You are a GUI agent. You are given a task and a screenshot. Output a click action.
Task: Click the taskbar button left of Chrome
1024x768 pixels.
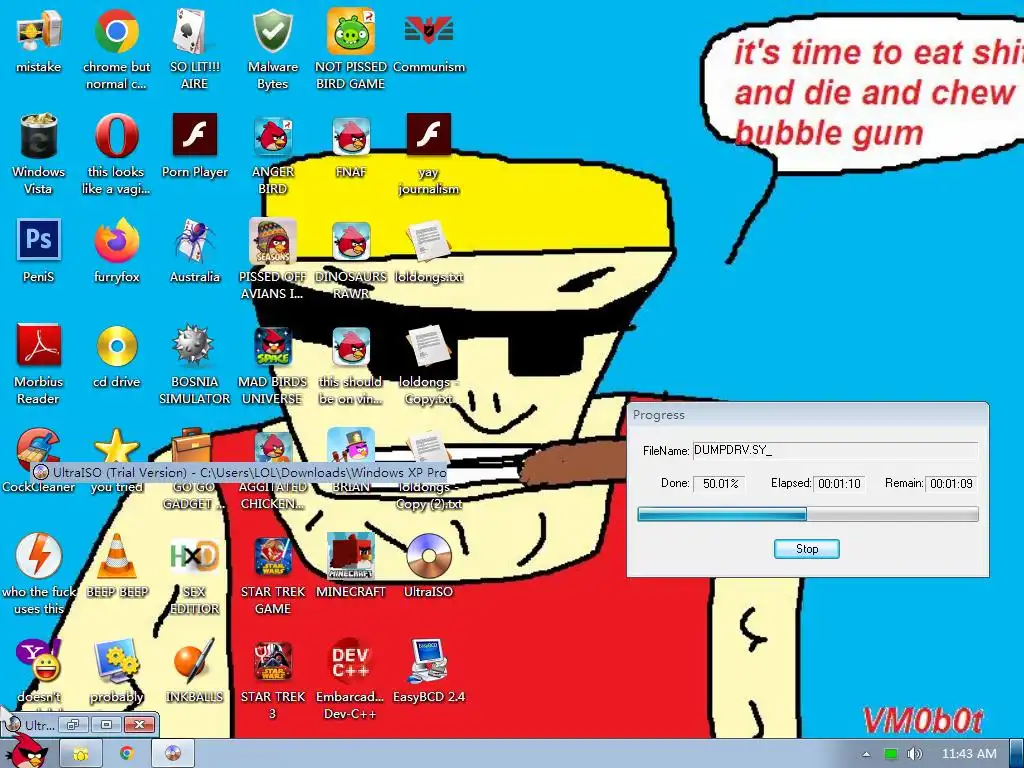click(80, 754)
